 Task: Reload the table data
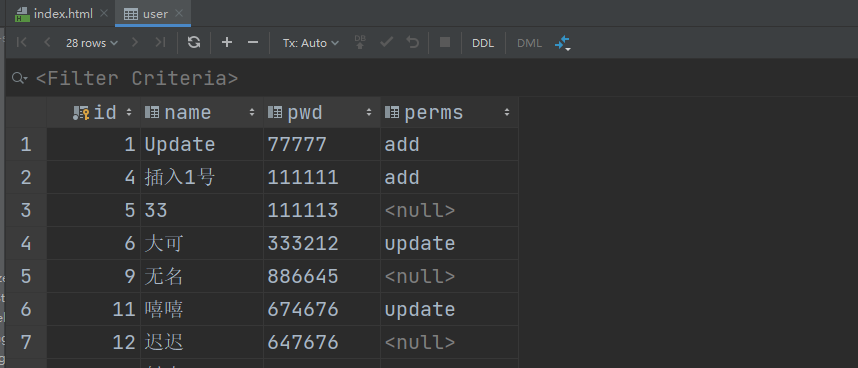tap(194, 43)
